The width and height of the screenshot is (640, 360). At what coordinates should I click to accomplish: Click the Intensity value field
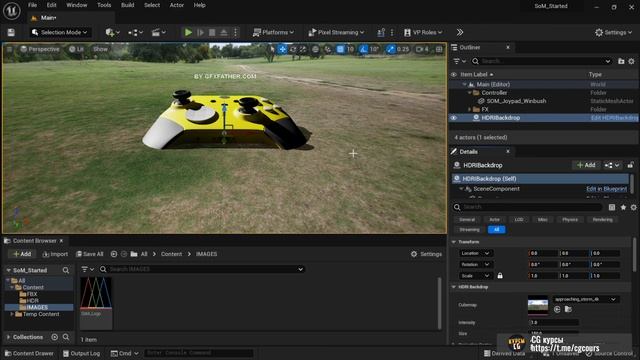pos(554,322)
